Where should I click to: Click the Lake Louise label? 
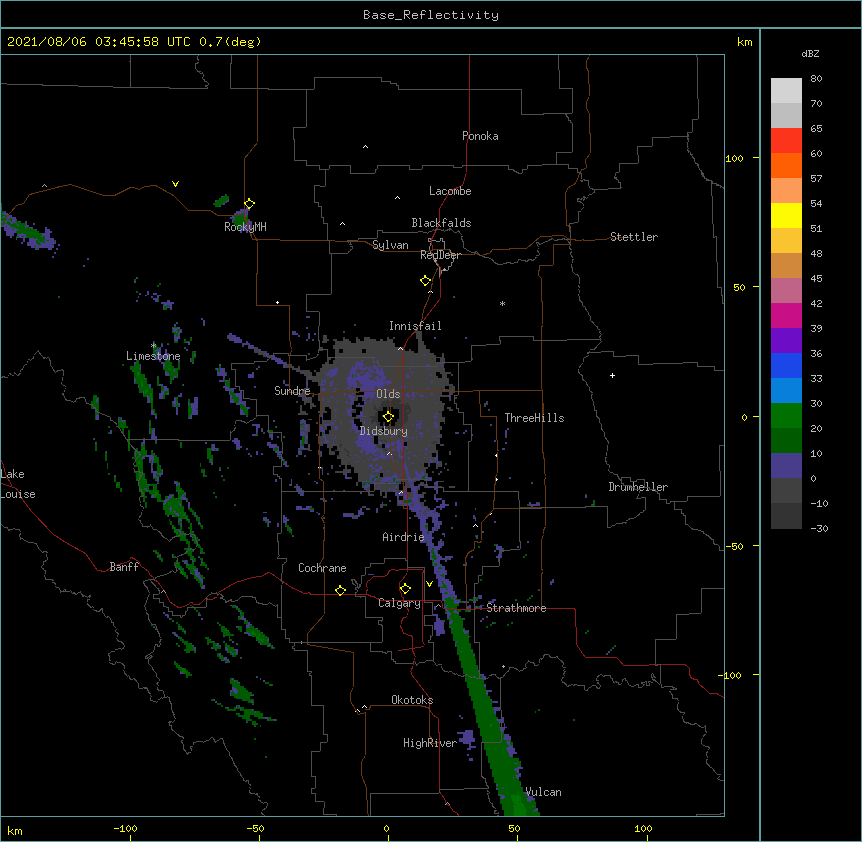[18, 484]
